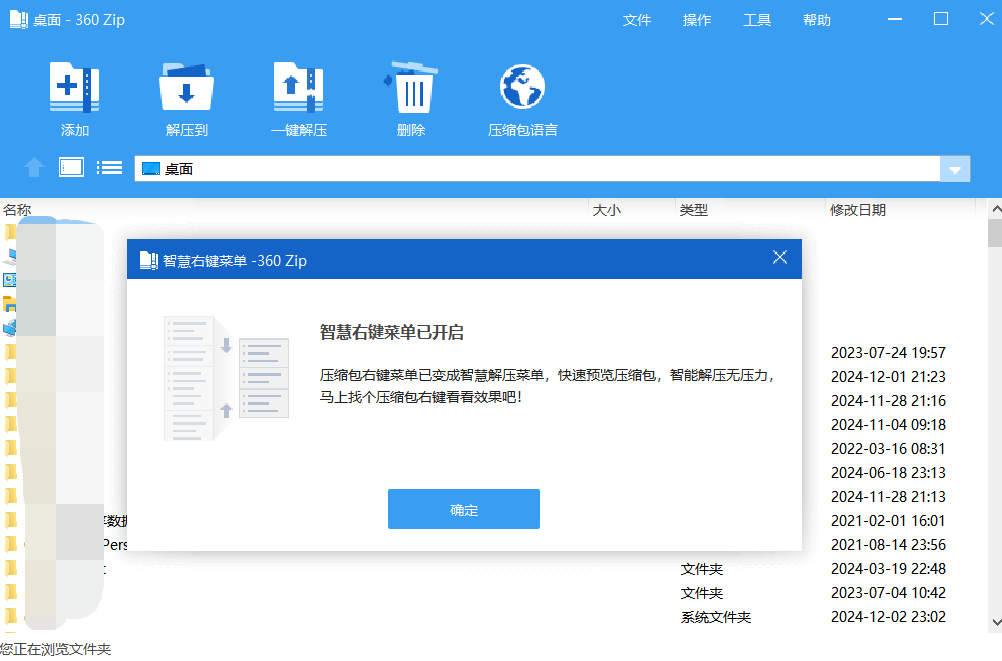Maximize the 360 Zip main window
This screenshot has width=1002, height=661.
pyautogui.click(x=941, y=19)
